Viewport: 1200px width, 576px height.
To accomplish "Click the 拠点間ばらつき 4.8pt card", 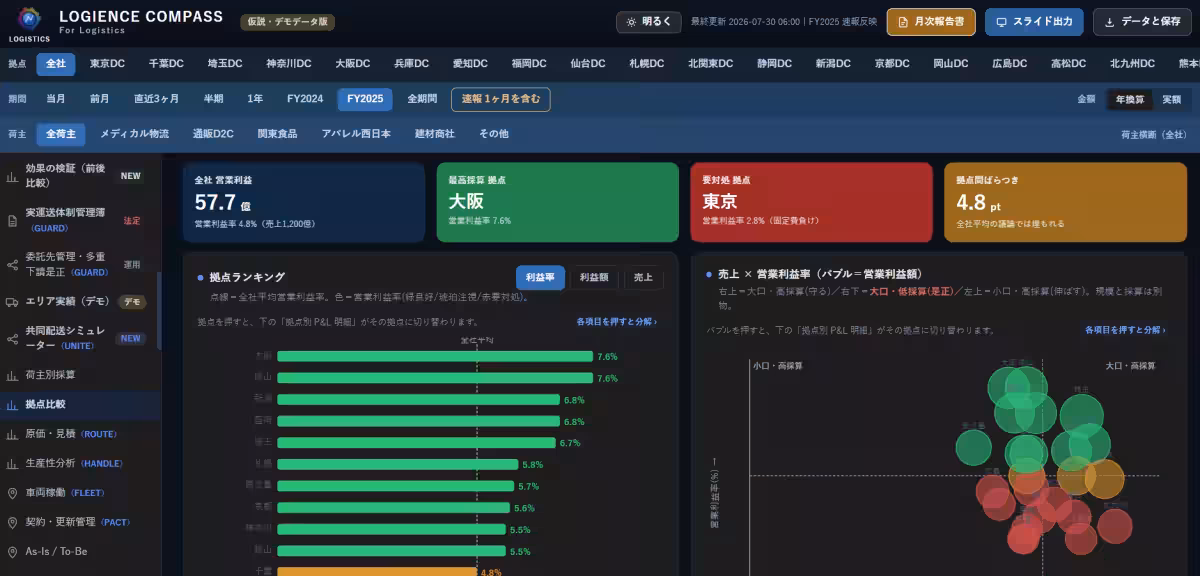I will pyautogui.click(x=1065, y=203).
